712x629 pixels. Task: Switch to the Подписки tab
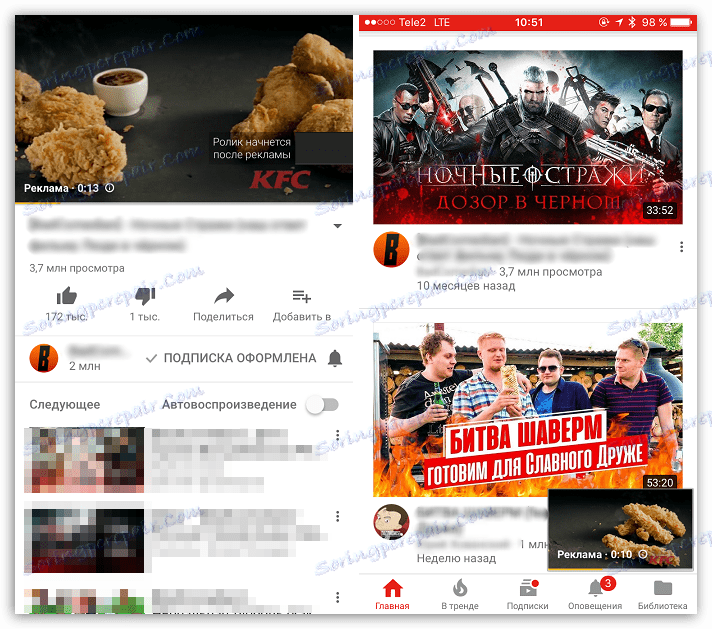pyautogui.click(x=528, y=594)
